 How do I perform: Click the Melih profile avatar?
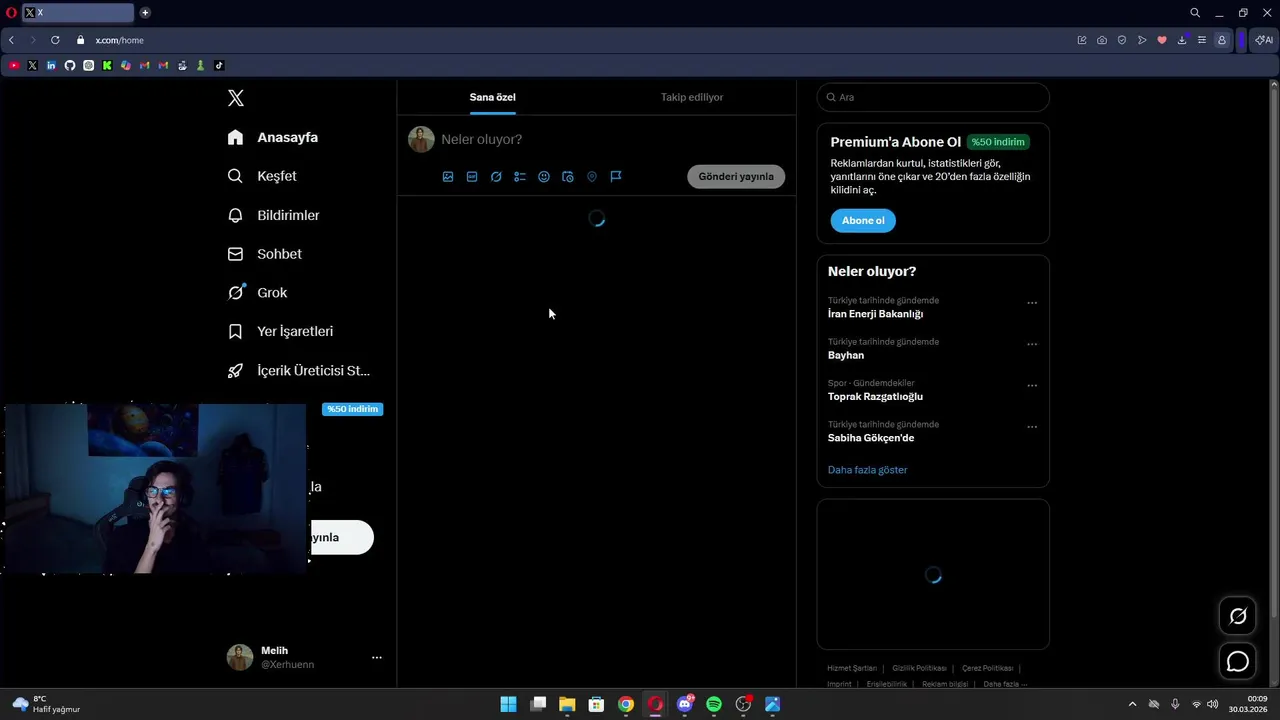click(240, 657)
